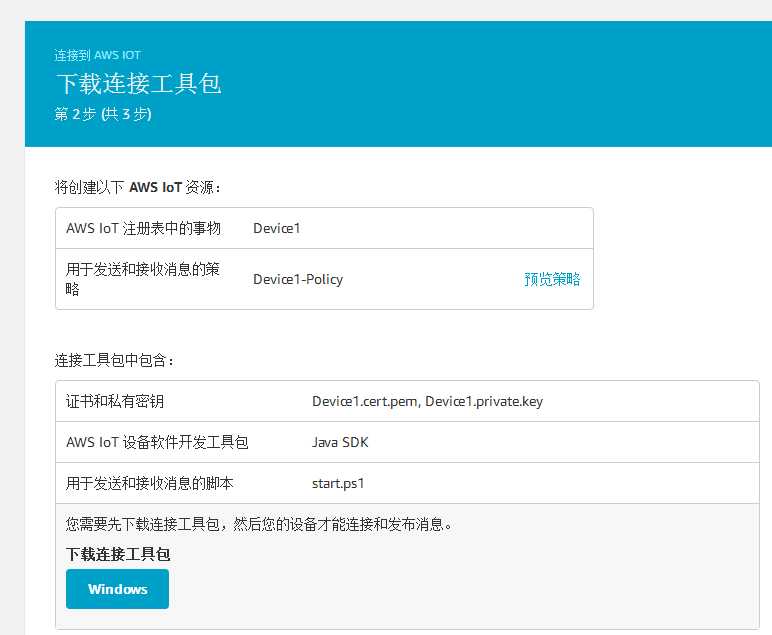Select the Device1 thing name text

pyautogui.click(x=276, y=228)
